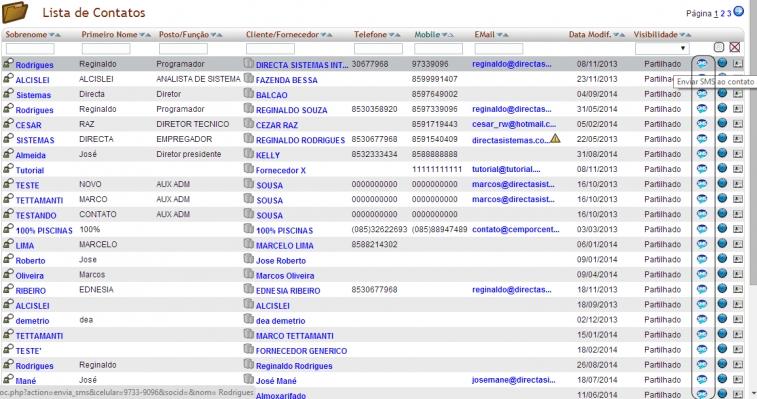
Task: Download vCard for Roberto Jose contact
Action: [738, 259]
